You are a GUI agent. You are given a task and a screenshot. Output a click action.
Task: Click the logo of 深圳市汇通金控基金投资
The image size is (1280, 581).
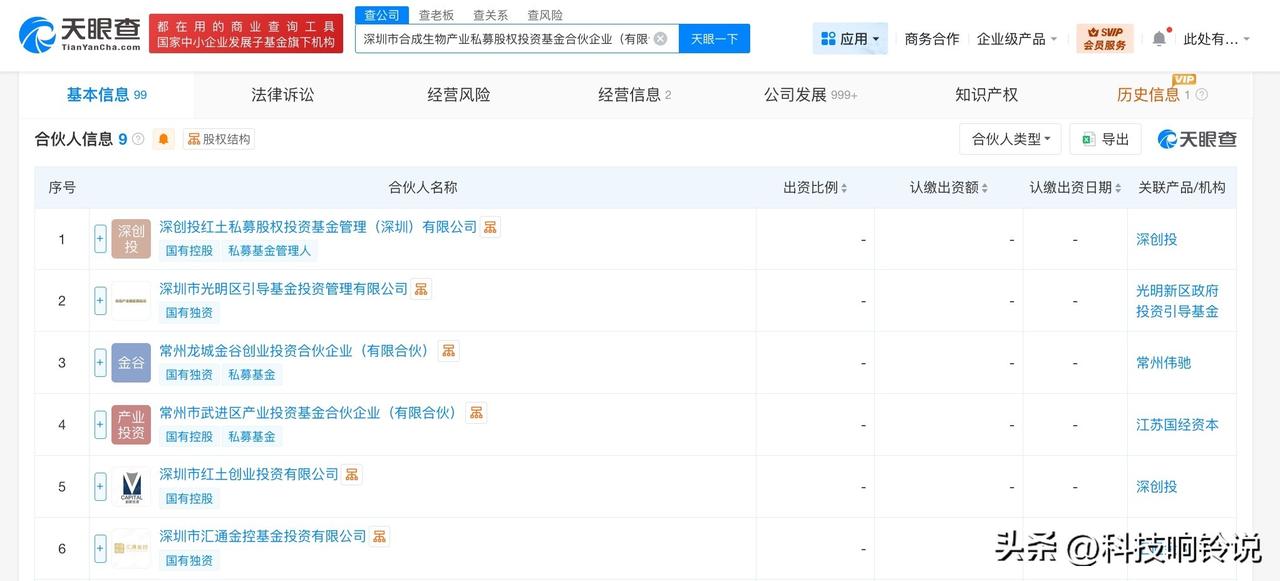click(131, 548)
